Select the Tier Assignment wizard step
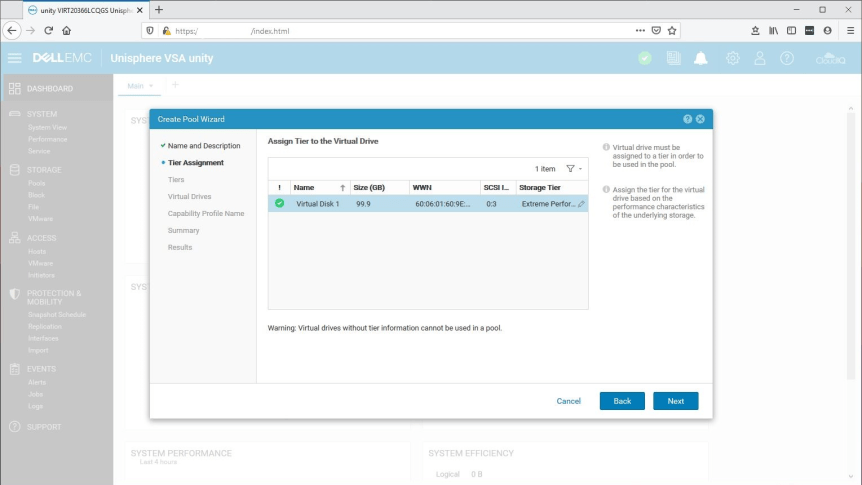862x485 pixels. coord(196,162)
